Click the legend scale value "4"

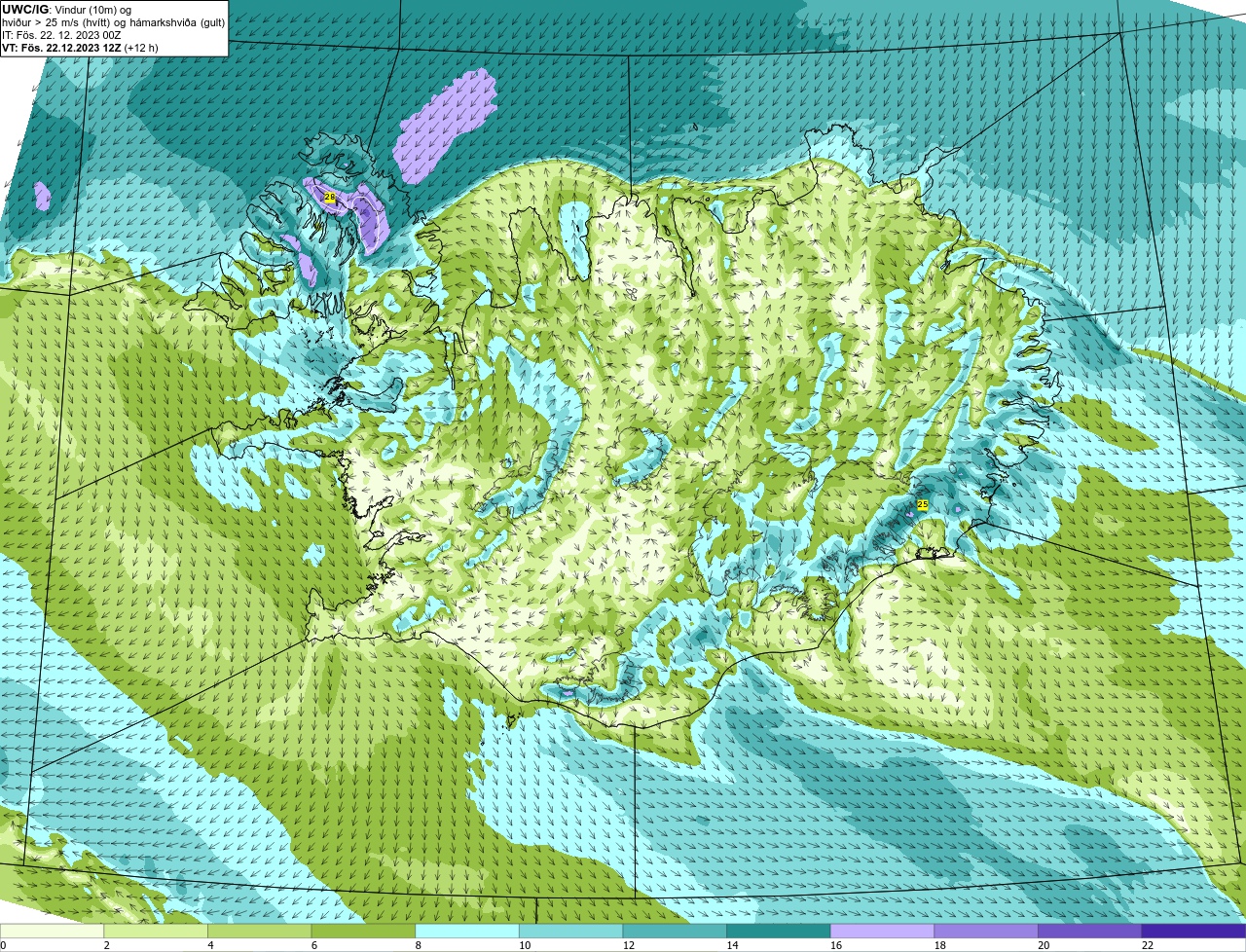(210, 945)
